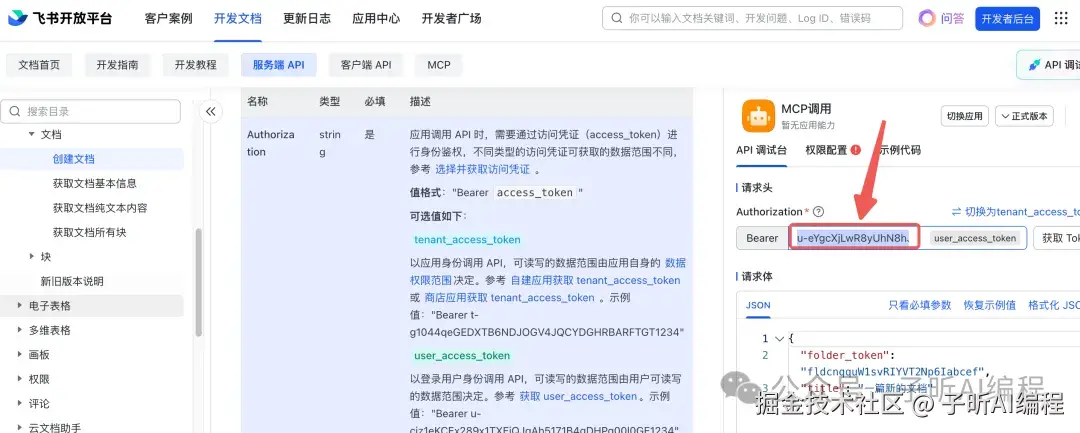Open 开发文档 in the top navigation
The width and height of the screenshot is (1080, 433).
238,19
